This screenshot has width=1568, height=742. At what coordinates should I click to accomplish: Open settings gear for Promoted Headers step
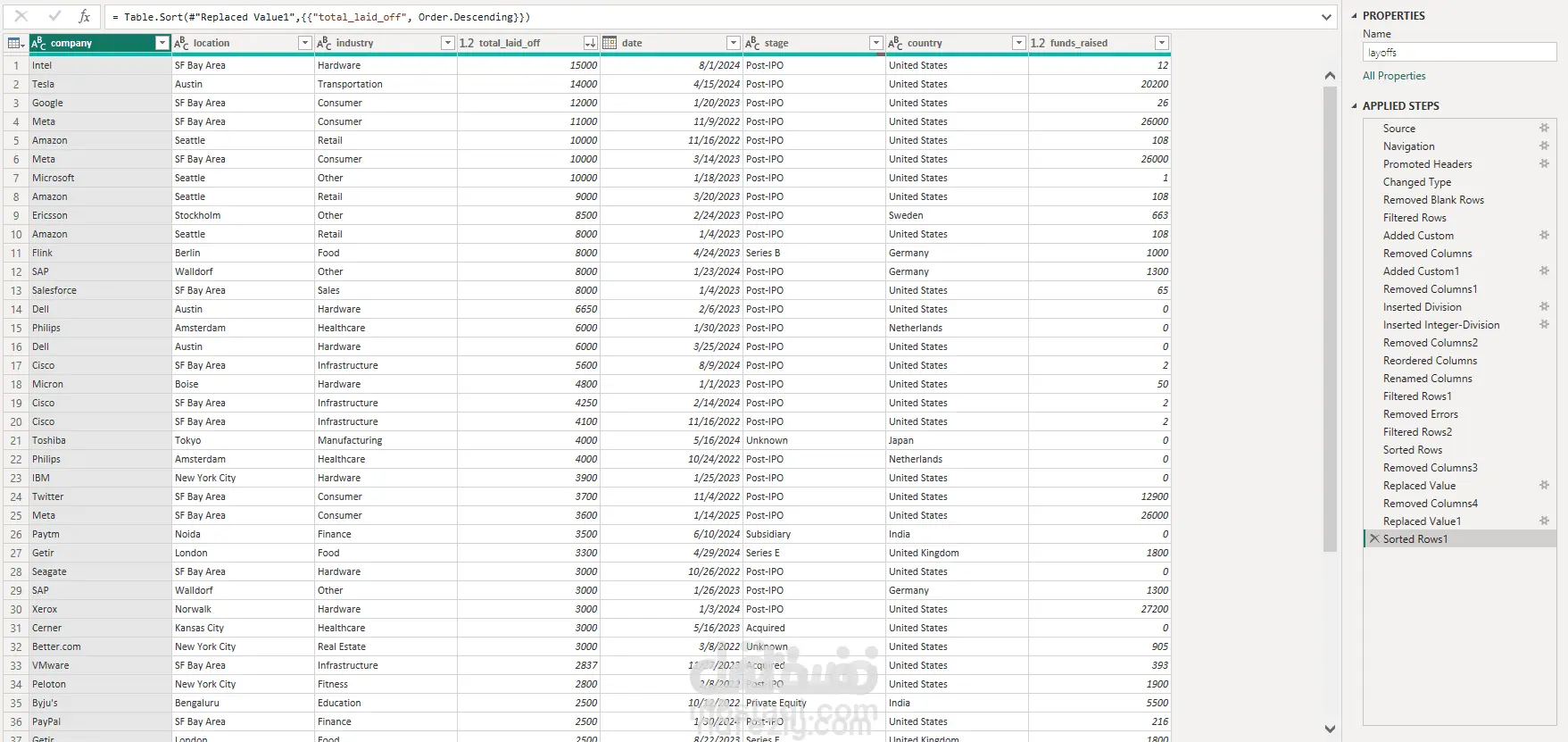point(1544,163)
